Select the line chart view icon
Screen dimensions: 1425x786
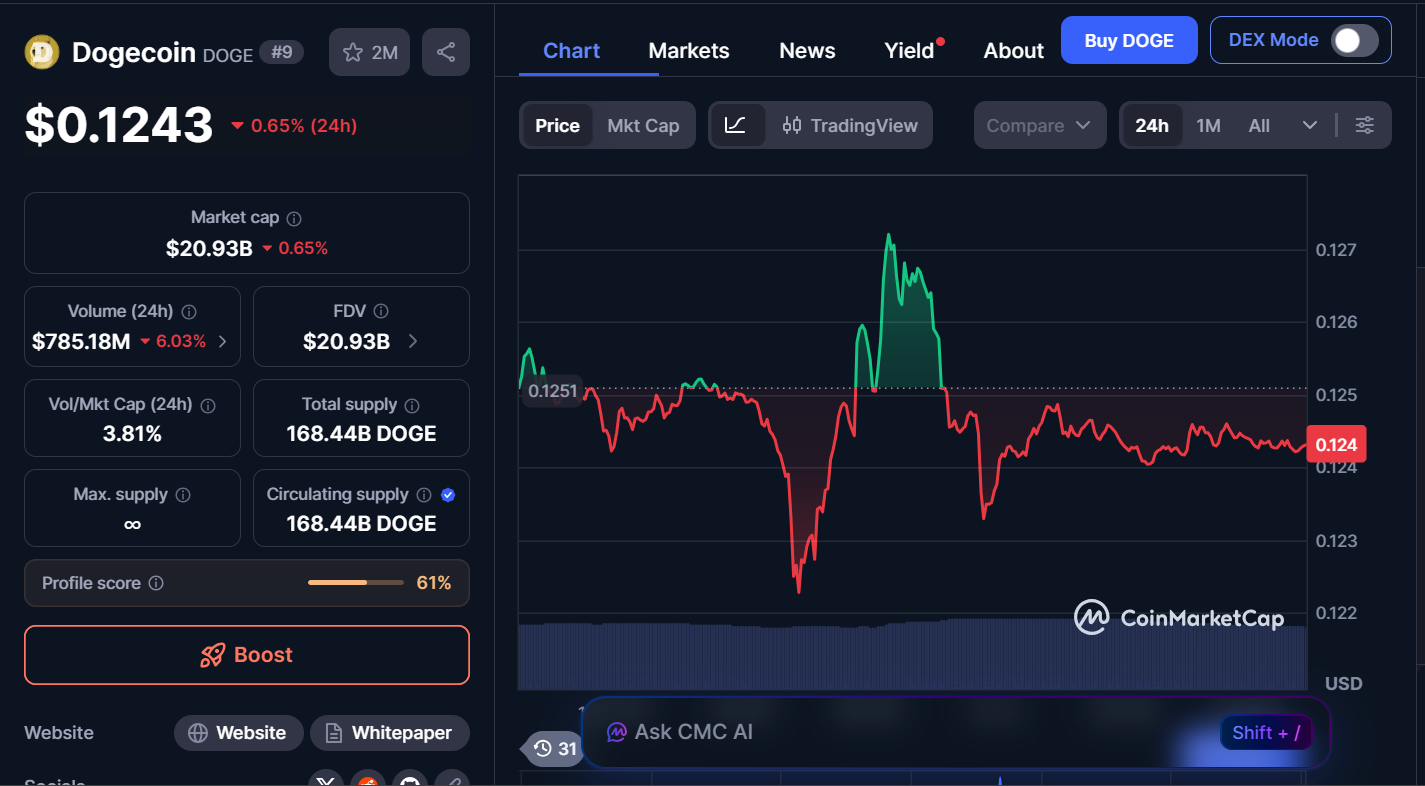click(x=737, y=125)
